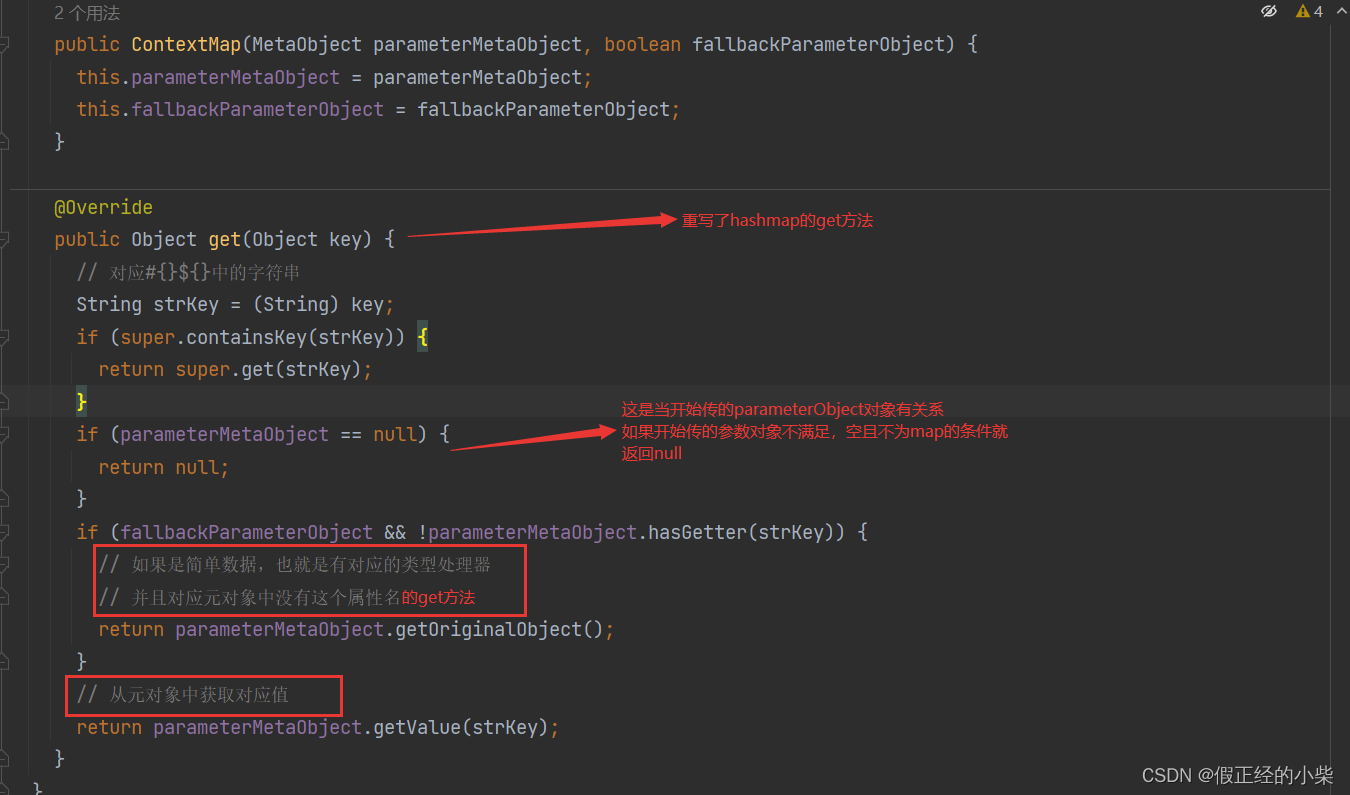Screen dimensions: 1350x795
Task: Open the warnings indicator showing 4
Action: point(1309,12)
